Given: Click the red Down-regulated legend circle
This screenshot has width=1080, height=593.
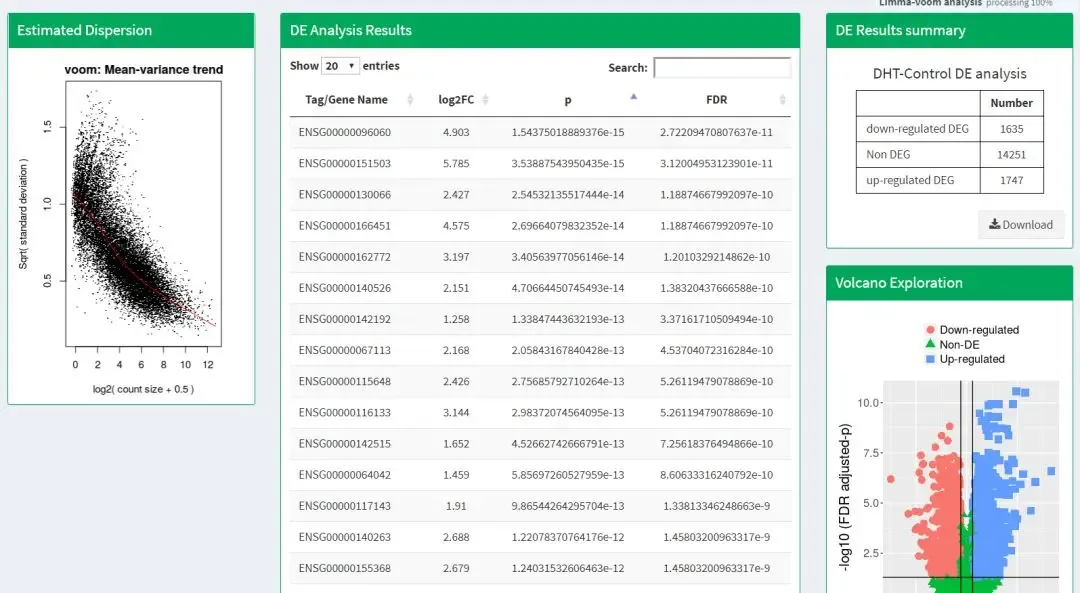Looking at the screenshot, I should click(930, 330).
